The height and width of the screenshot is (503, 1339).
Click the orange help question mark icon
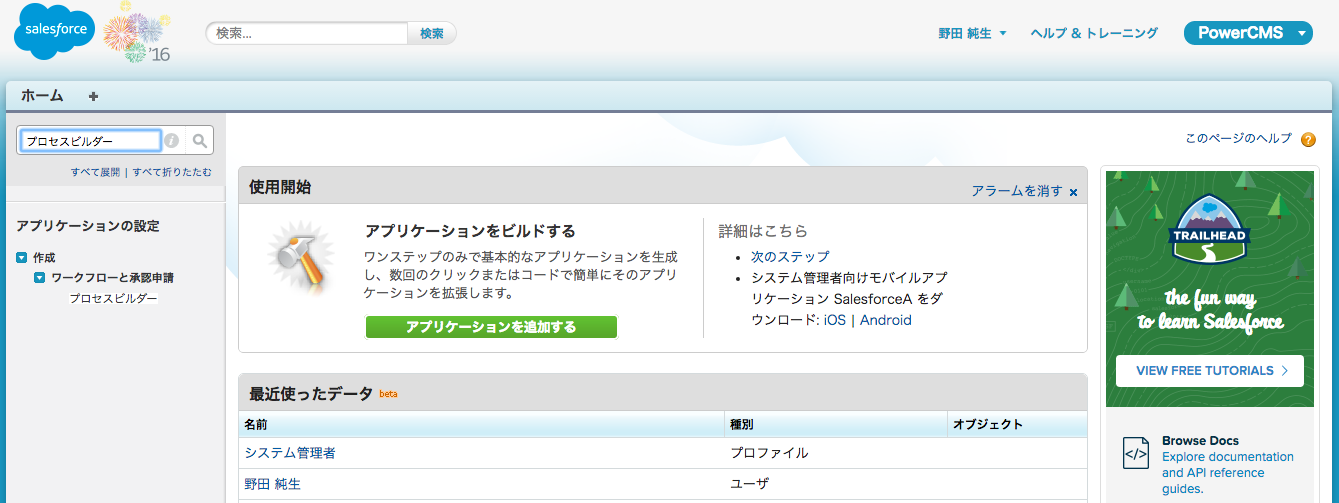point(1308,139)
